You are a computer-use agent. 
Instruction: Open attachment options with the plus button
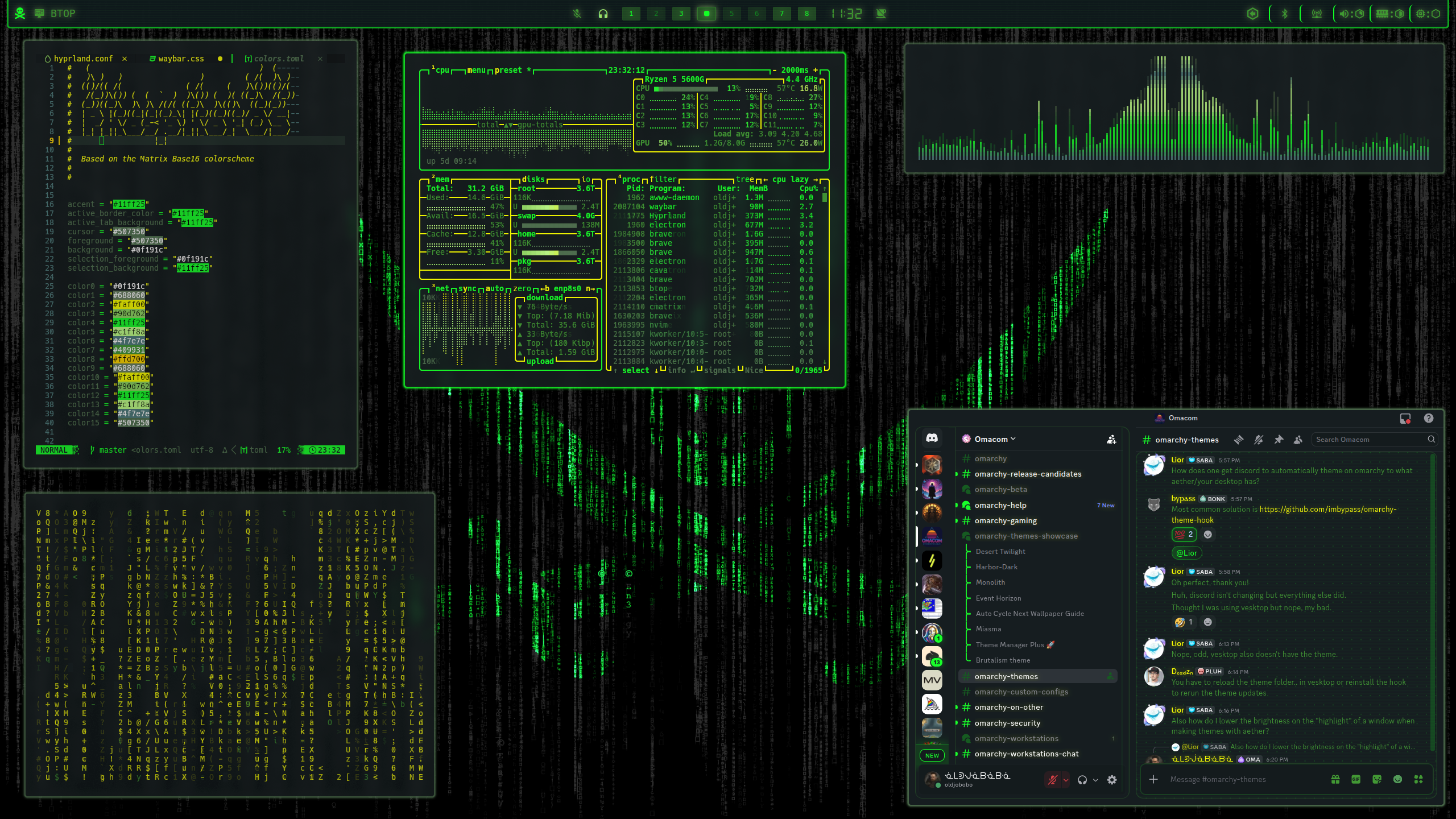click(x=1153, y=779)
